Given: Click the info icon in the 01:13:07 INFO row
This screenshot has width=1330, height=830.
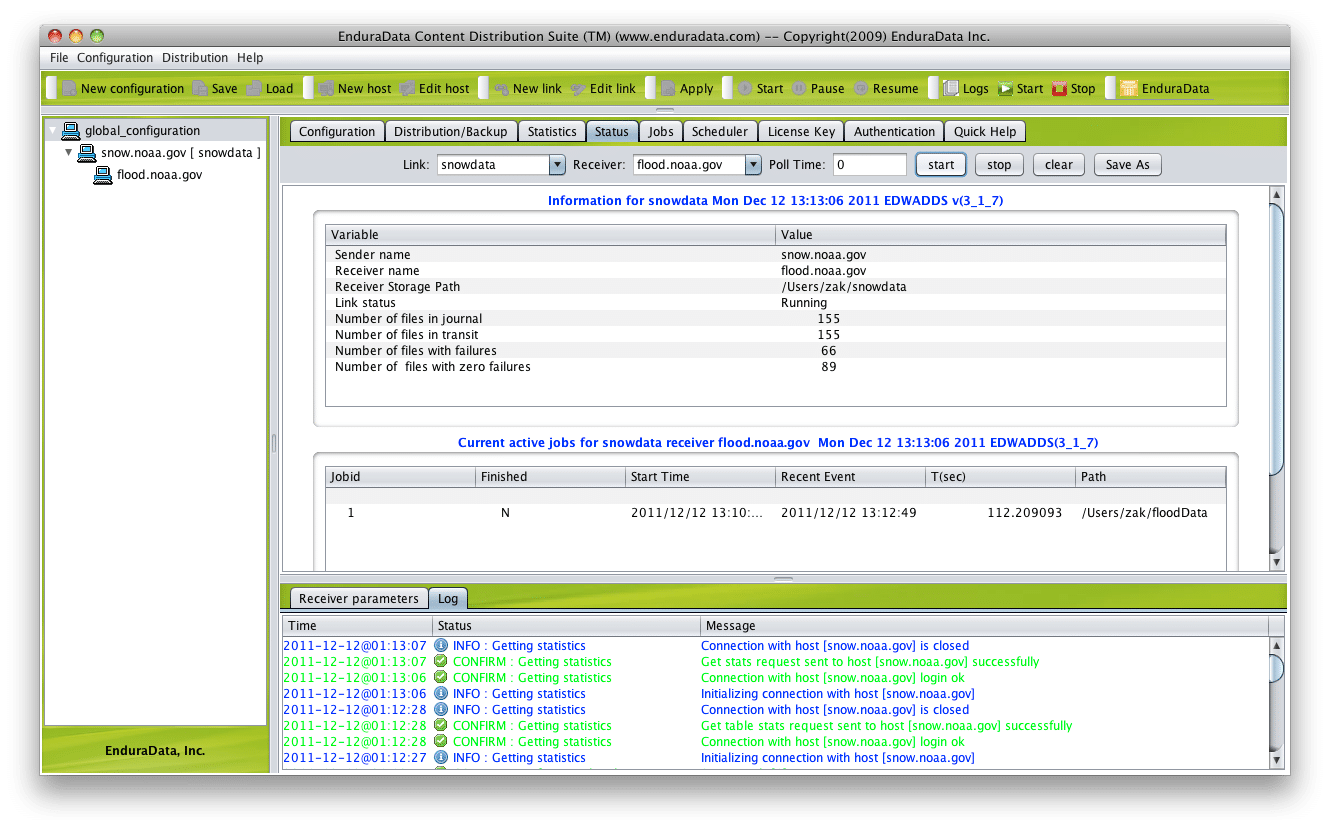Looking at the screenshot, I should [x=441, y=646].
